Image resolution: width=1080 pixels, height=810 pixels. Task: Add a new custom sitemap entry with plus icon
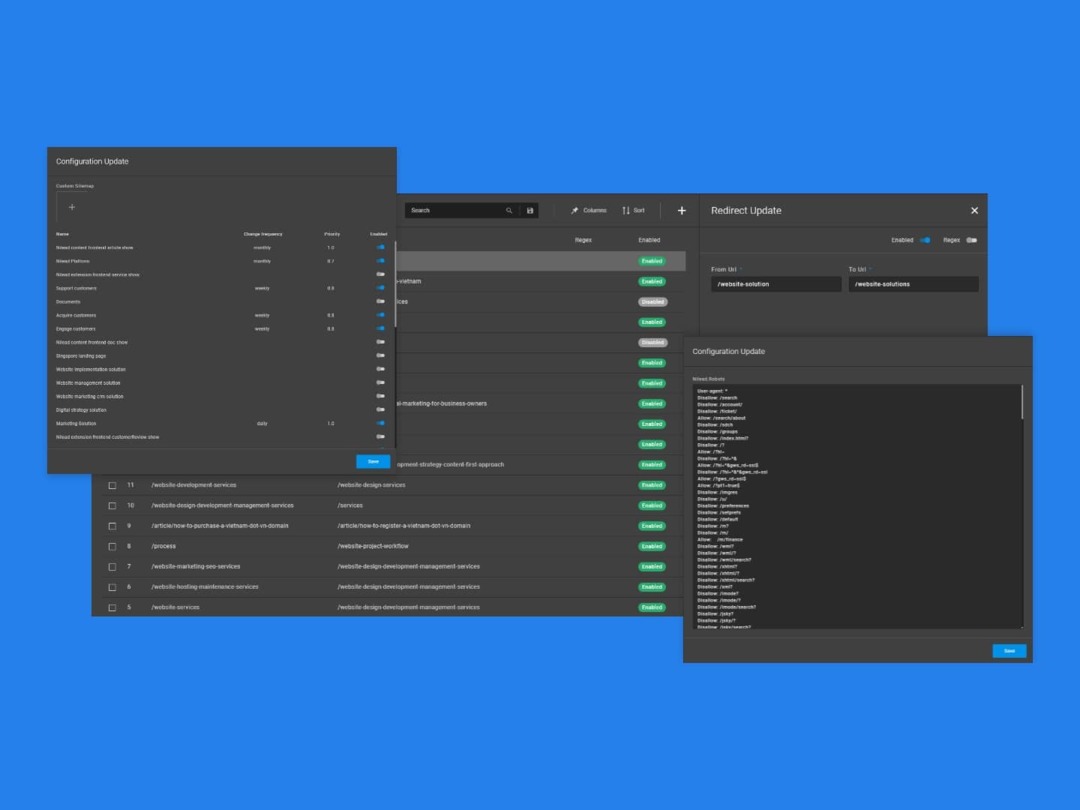point(72,207)
